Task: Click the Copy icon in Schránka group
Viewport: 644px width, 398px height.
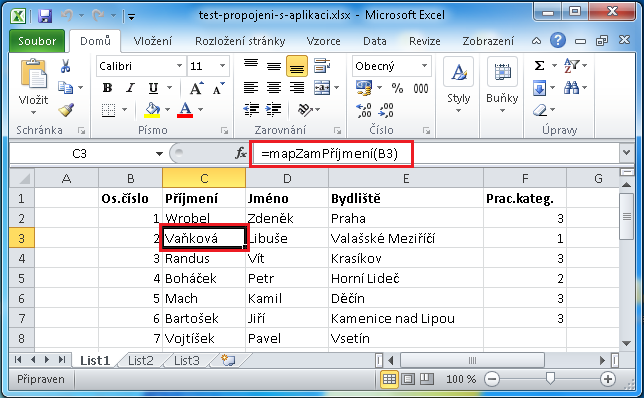Action: click(65, 87)
